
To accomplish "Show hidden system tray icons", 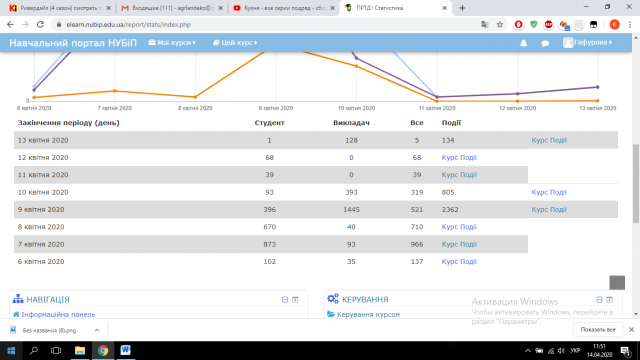I will (527, 351).
